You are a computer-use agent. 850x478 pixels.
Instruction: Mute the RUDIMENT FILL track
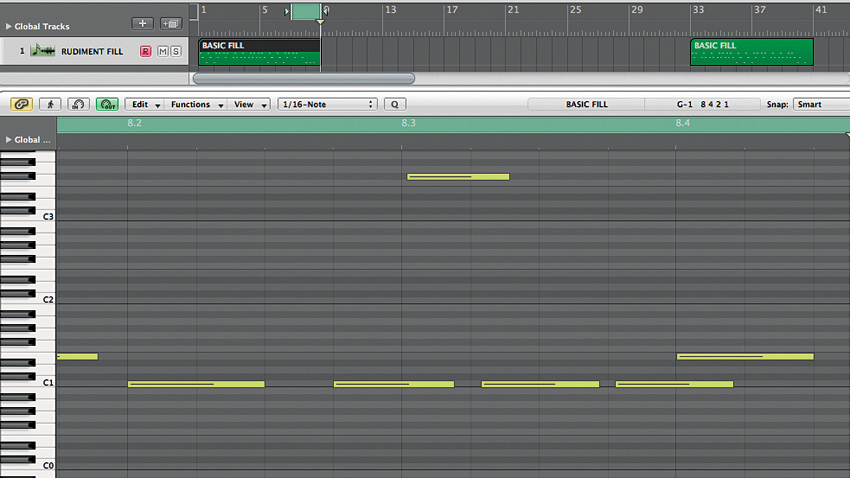click(x=163, y=51)
